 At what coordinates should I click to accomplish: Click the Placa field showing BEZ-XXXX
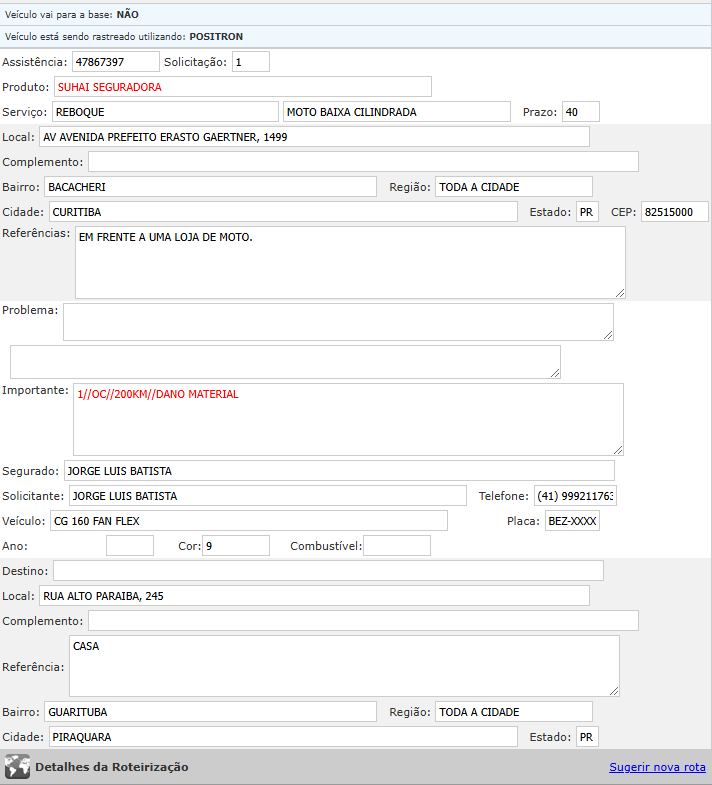point(571,521)
